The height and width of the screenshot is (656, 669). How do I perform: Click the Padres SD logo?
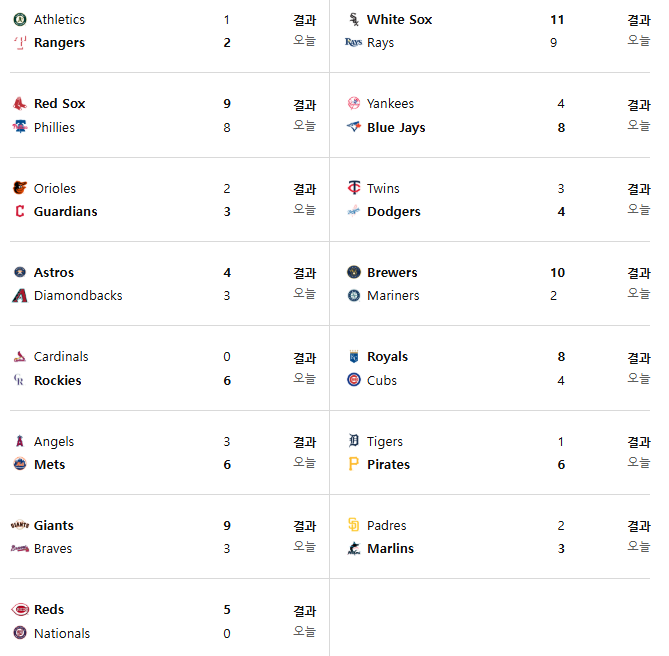tap(353, 525)
